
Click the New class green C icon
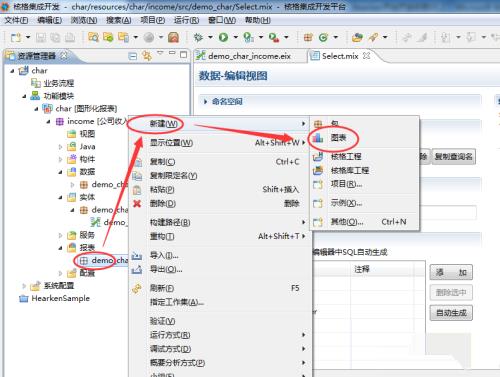pos(323,37)
